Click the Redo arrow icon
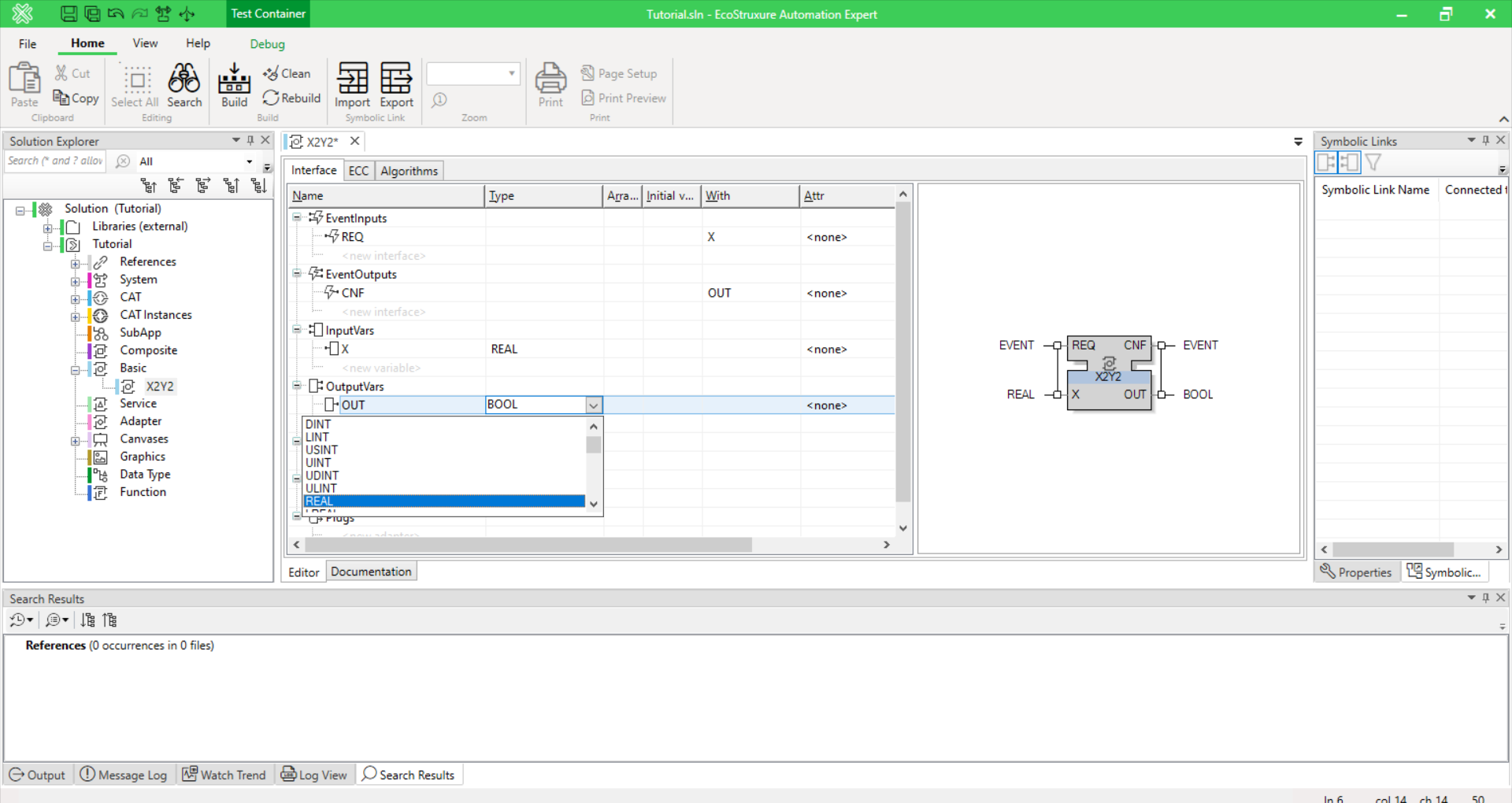The height and width of the screenshot is (803, 1512). pyautogui.click(x=139, y=13)
